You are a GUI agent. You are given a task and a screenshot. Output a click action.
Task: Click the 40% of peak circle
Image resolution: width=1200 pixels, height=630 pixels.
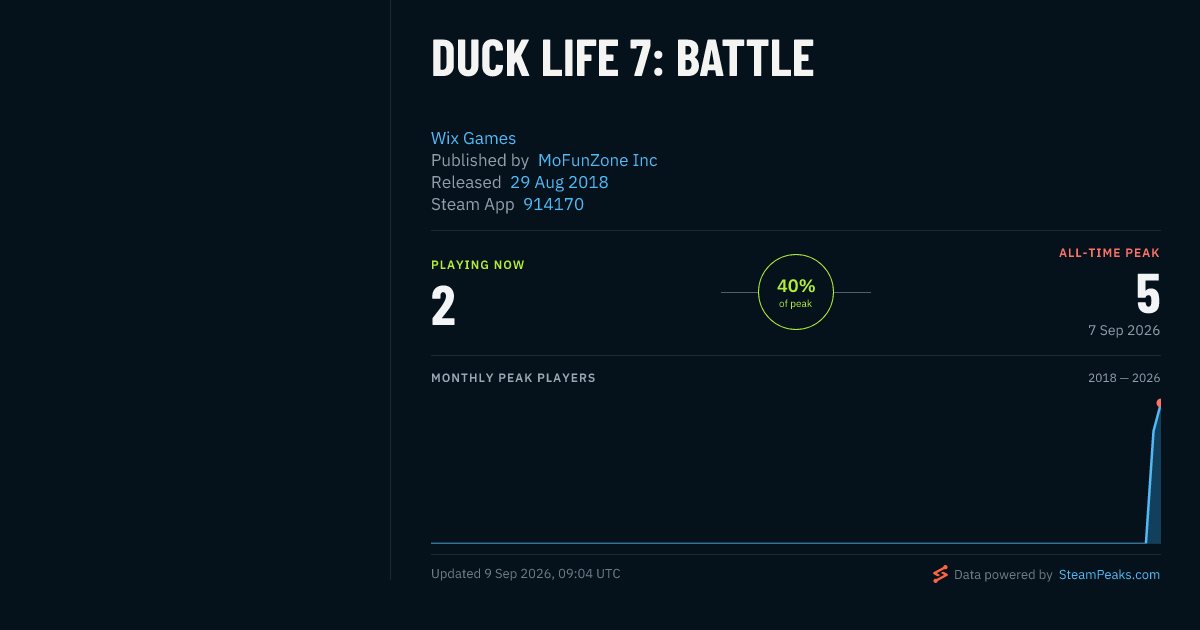point(796,292)
